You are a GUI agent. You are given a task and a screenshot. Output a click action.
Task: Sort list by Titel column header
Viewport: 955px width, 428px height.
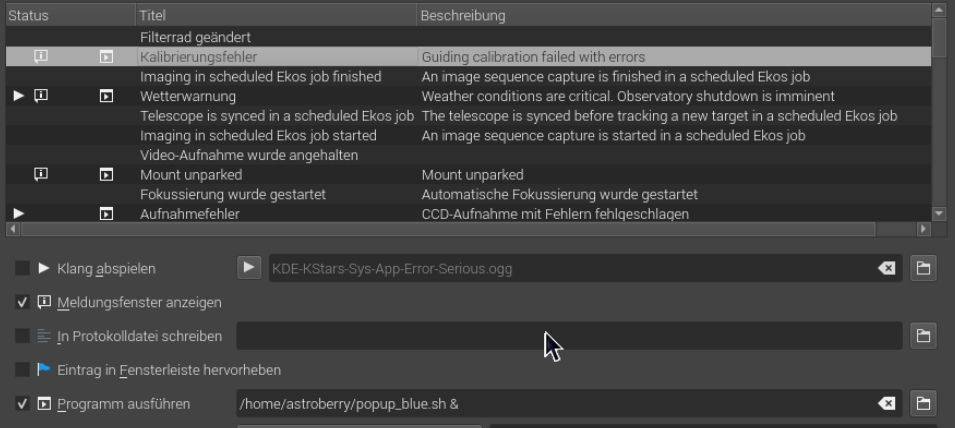(277, 15)
